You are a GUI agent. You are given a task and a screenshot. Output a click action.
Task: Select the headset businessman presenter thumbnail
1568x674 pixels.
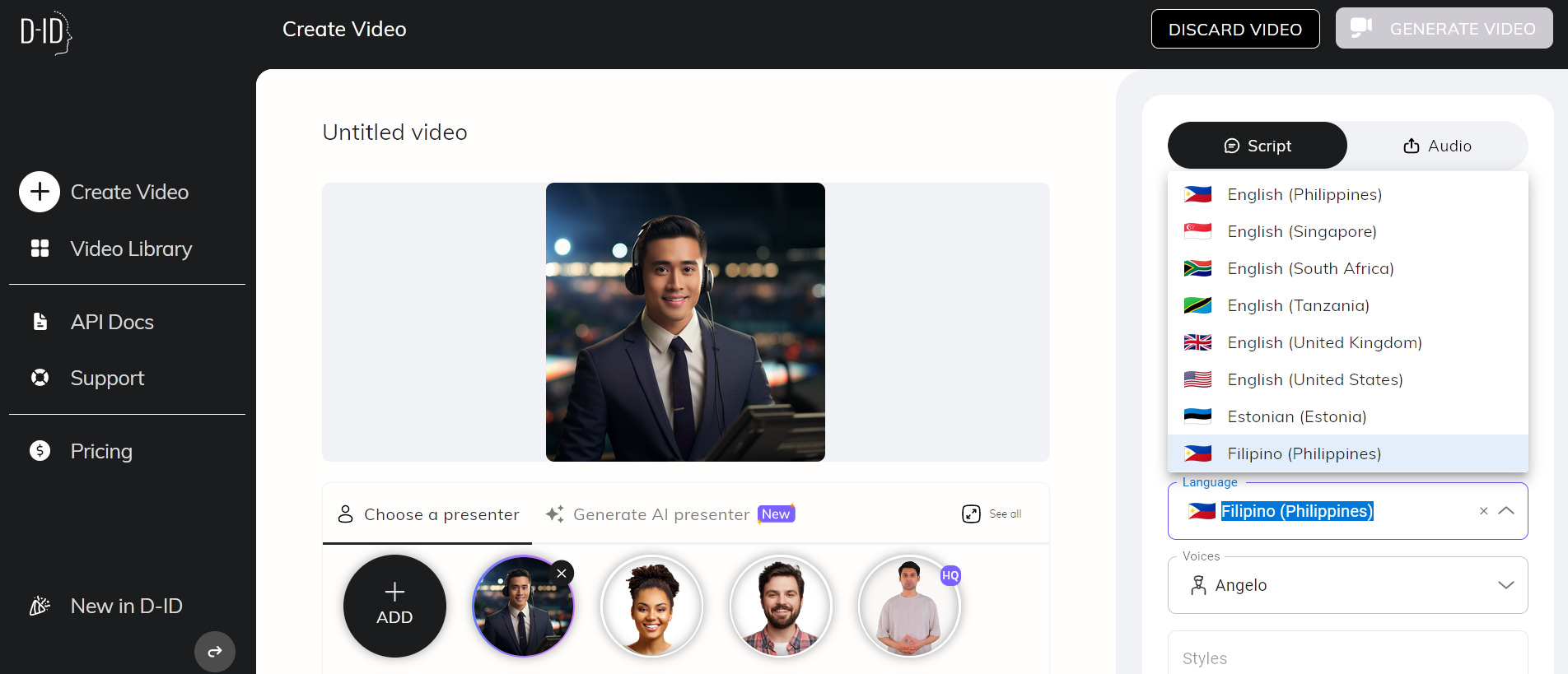(x=522, y=607)
